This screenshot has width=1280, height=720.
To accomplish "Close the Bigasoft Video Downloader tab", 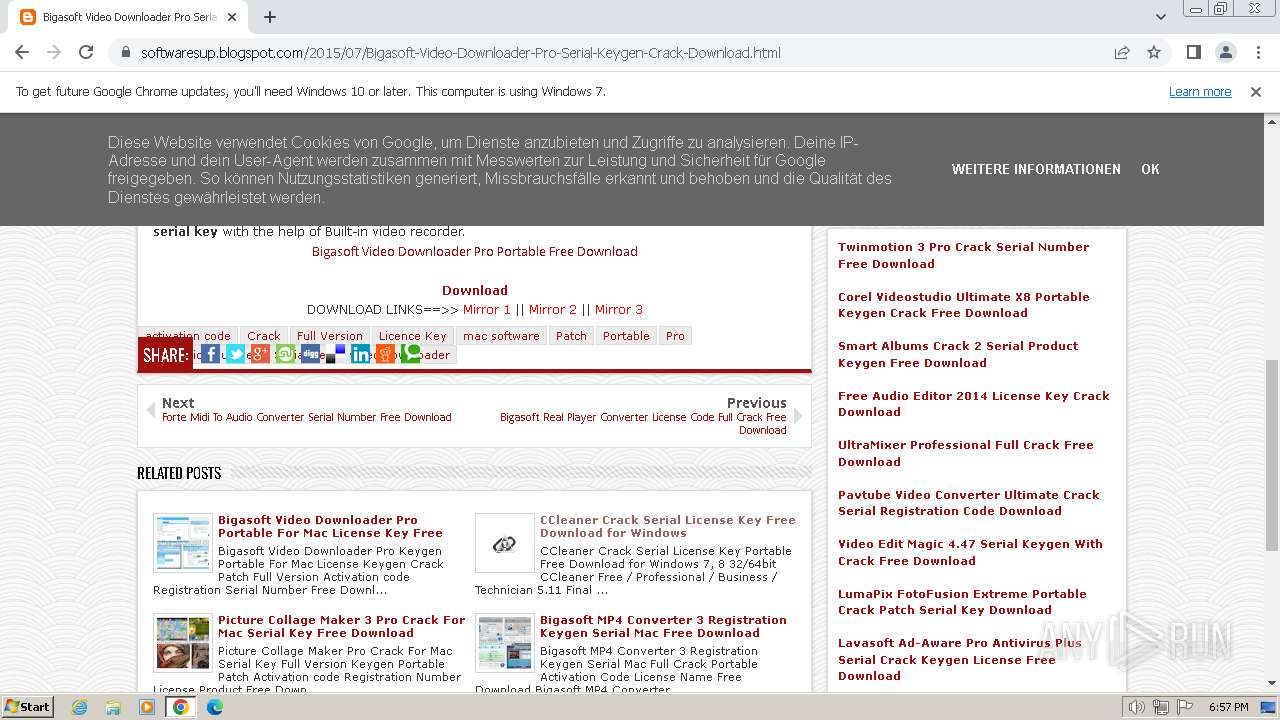I will click(232, 17).
